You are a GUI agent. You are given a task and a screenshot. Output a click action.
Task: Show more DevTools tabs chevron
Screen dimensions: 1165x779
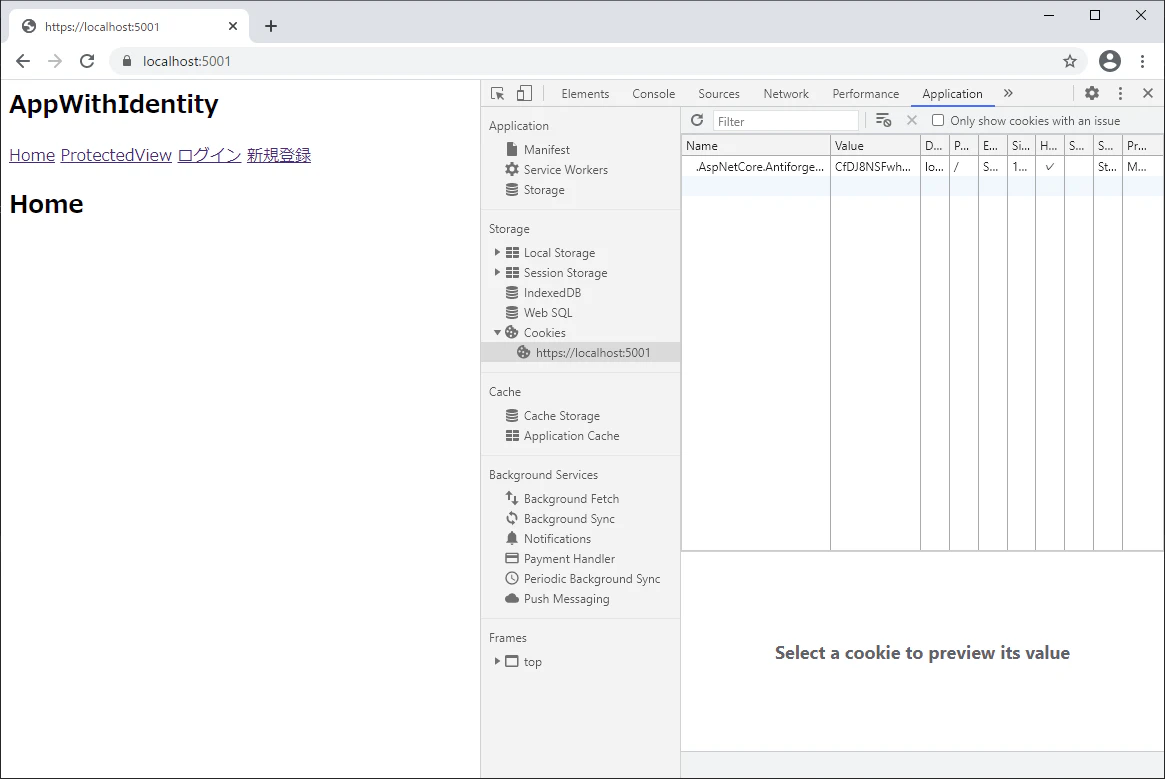(x=1008, y=93)
